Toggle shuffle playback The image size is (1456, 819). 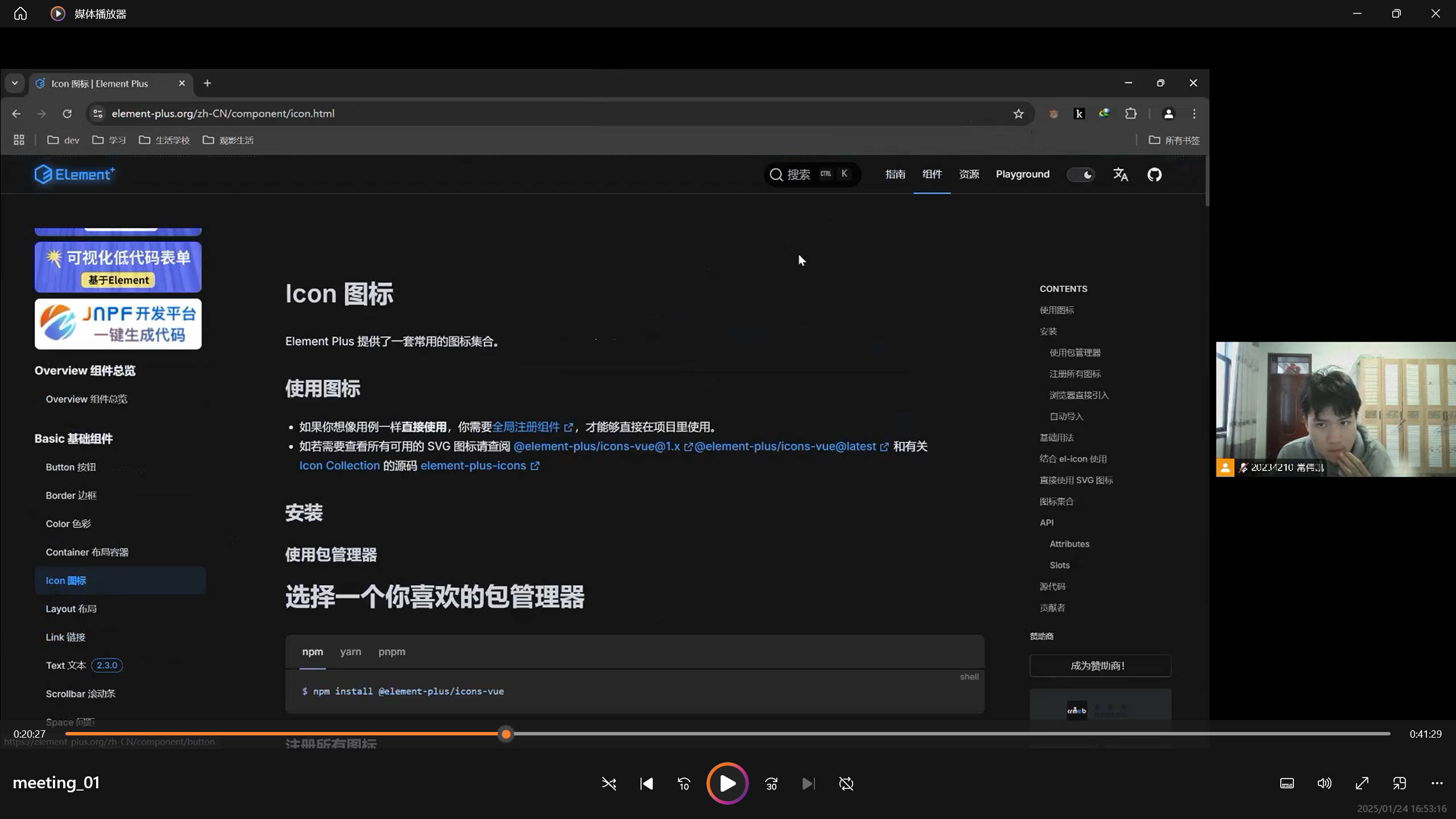[609, 784]
